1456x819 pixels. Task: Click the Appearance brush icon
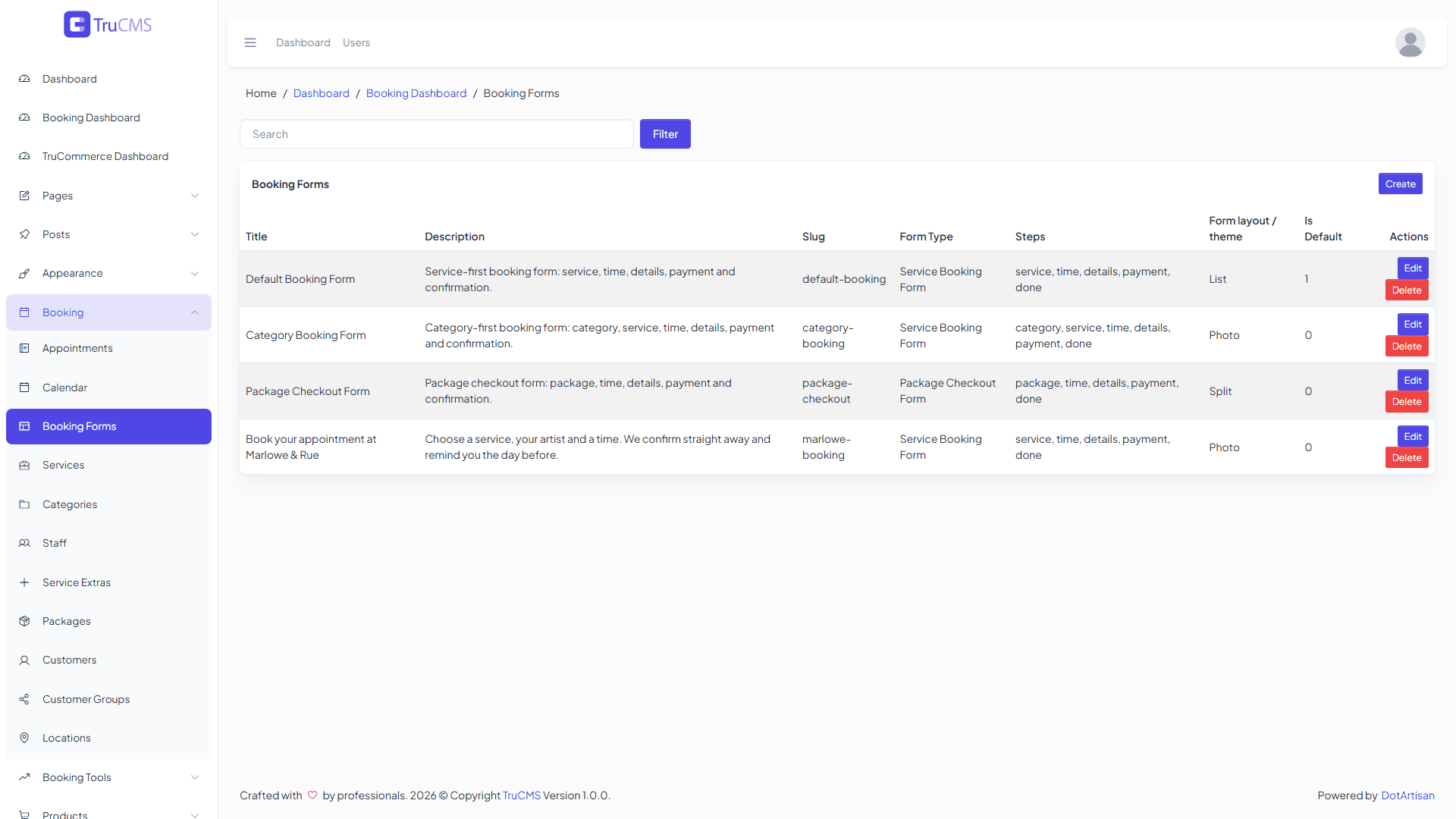tap(24, 273)
